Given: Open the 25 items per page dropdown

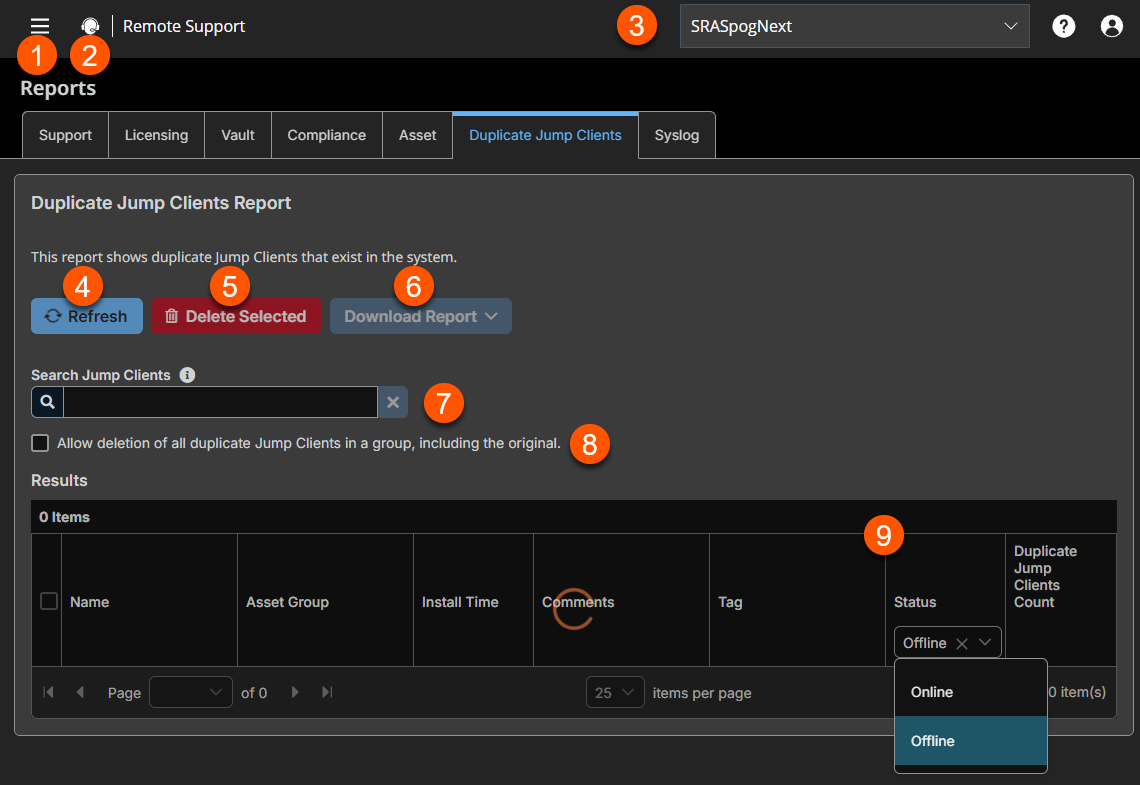Looking at the screenshot, I should (615, 692).
